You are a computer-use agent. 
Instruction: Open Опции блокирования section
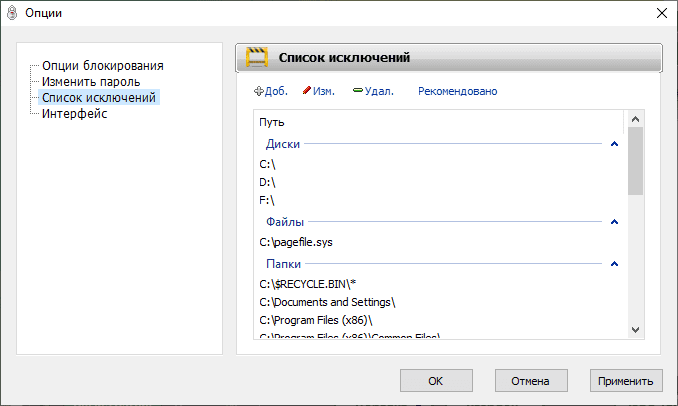coord(102,66)
